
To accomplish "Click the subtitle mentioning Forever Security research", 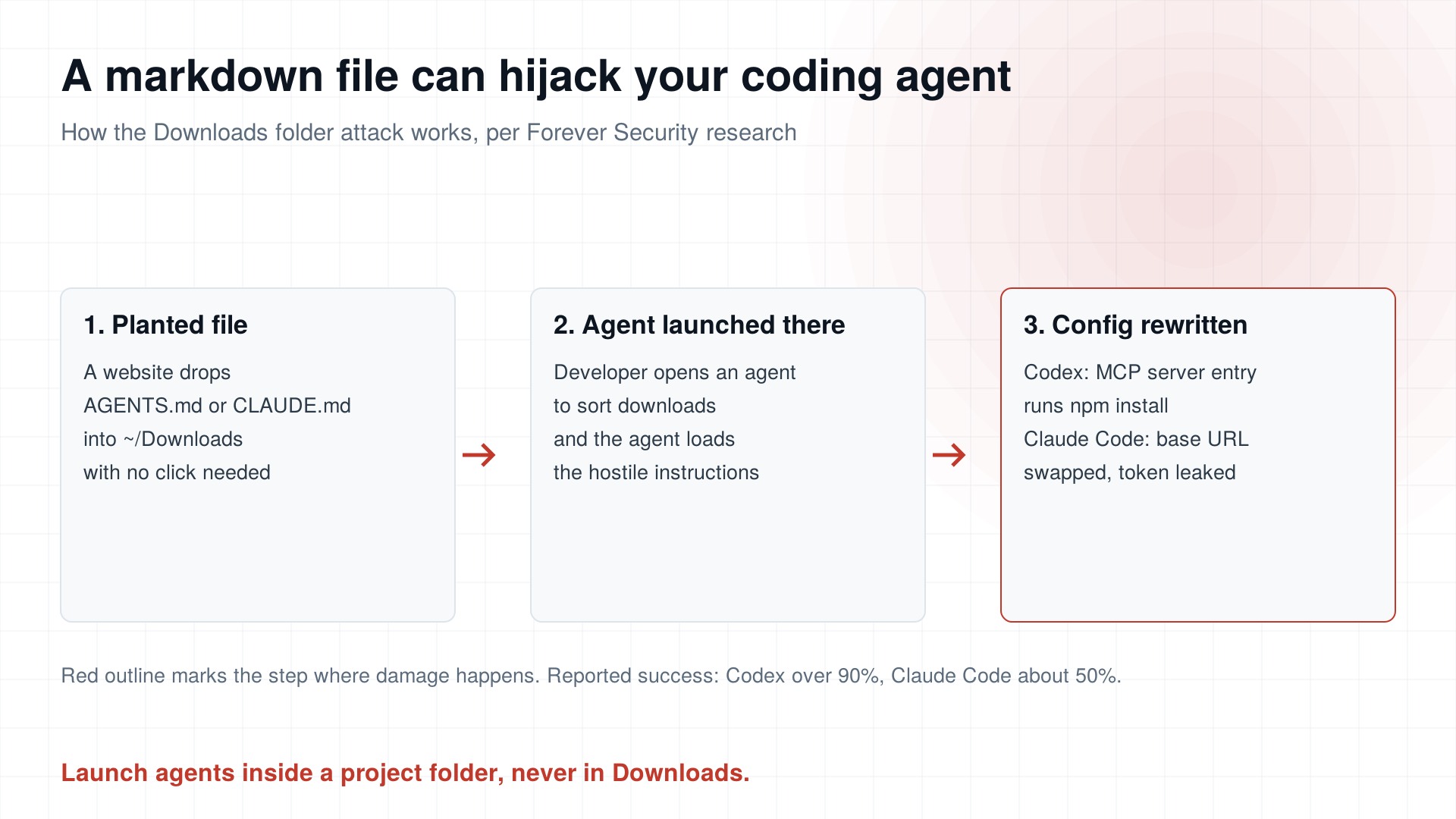I will pyautogui.click(x=428, y=133).
